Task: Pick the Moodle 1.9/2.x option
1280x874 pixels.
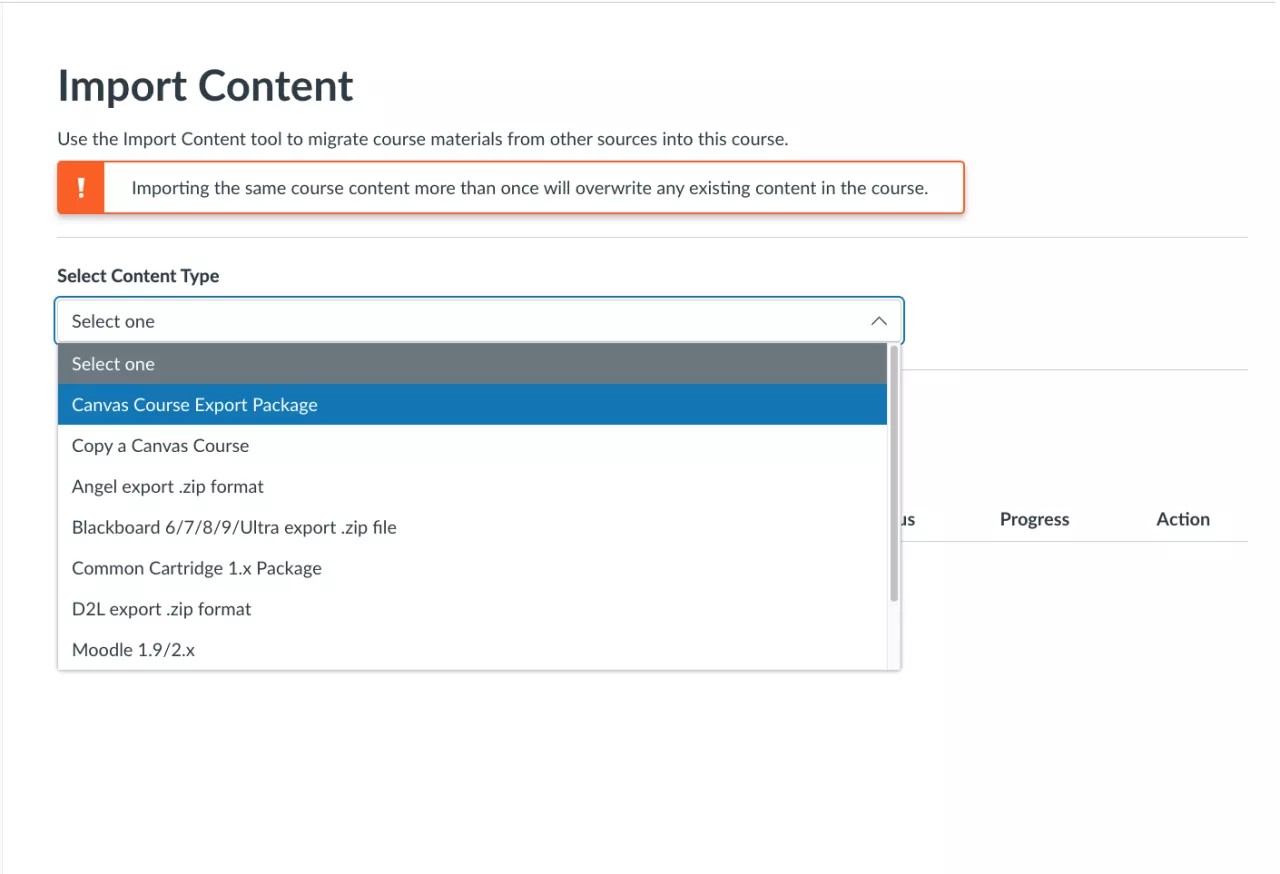Action: tap(472, 650)
